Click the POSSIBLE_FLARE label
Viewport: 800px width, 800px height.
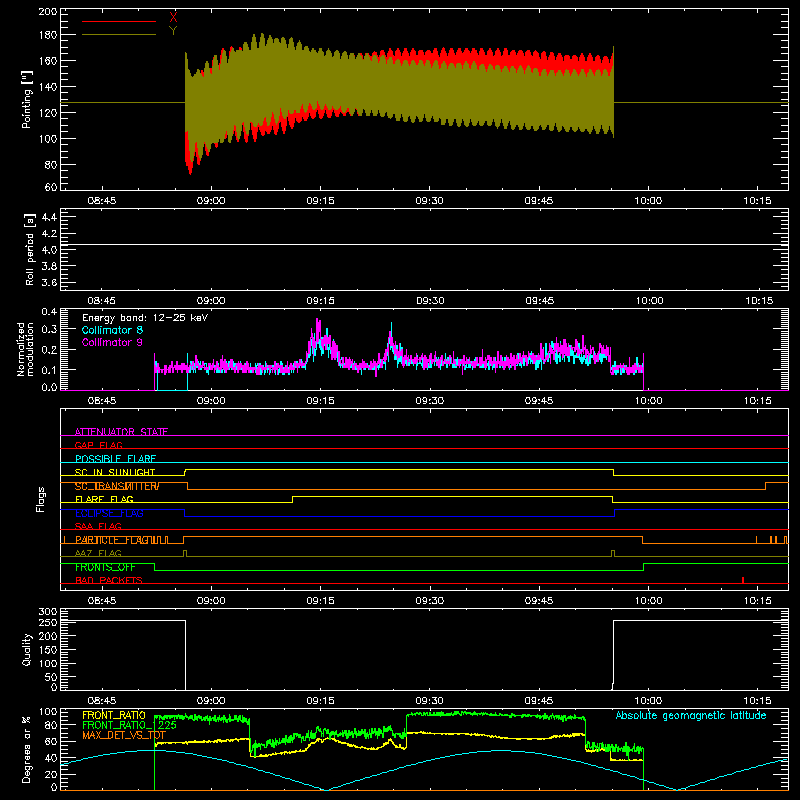pos(115,459)
